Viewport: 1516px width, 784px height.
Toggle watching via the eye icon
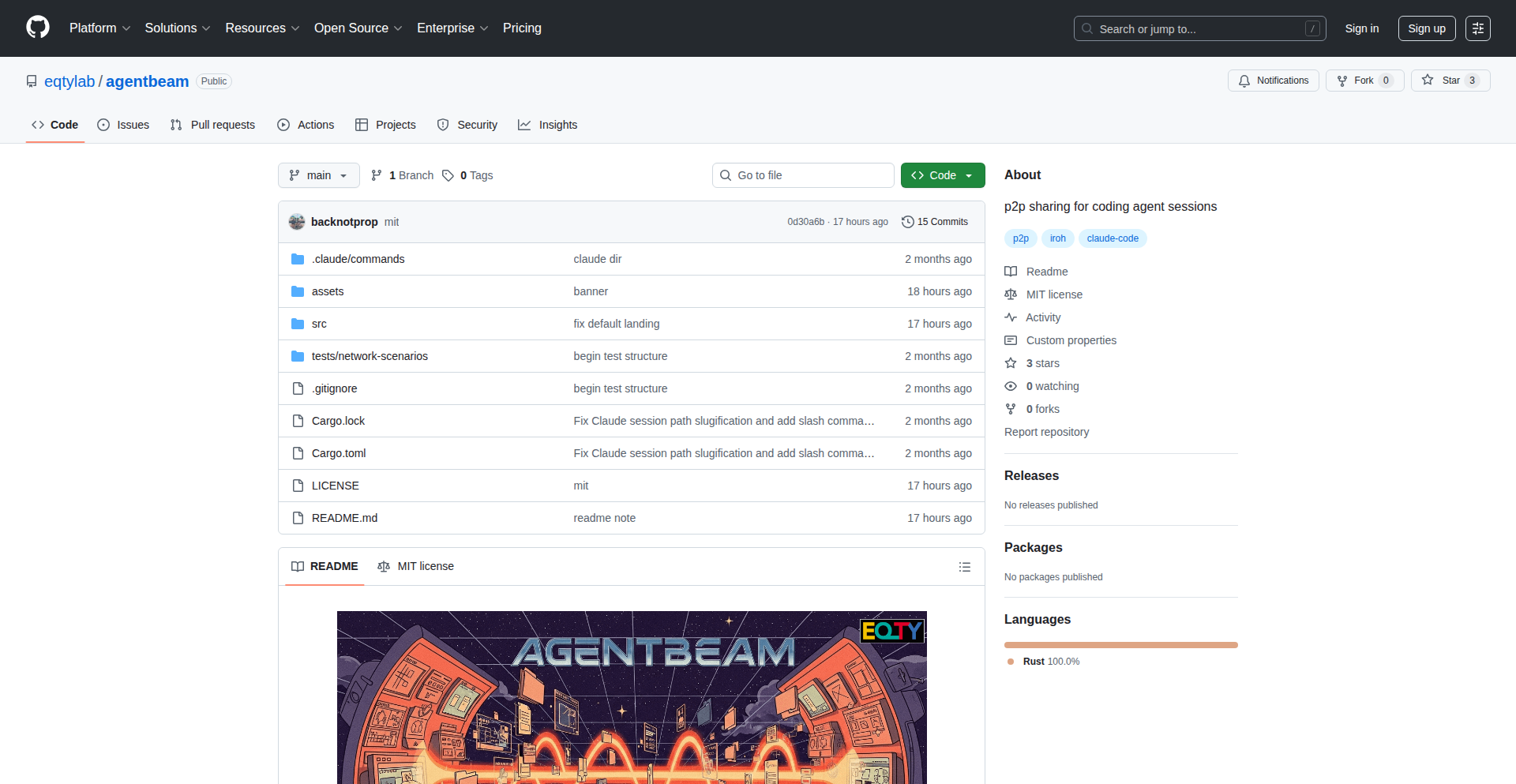pyautogui.click(x=1011, y=386)
